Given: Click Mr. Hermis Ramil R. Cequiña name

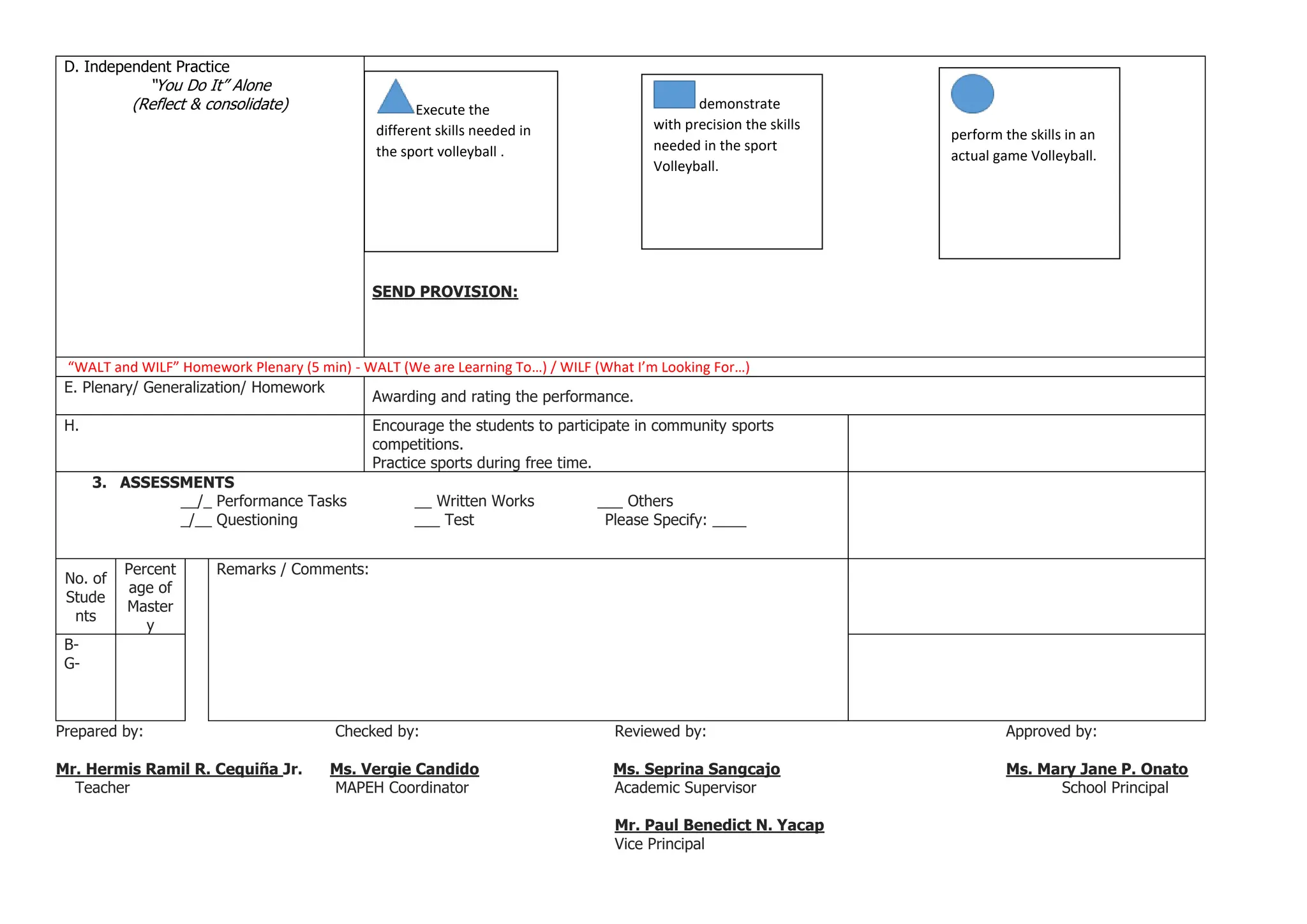Looking at the screenshot, I should tap(179, 769).
